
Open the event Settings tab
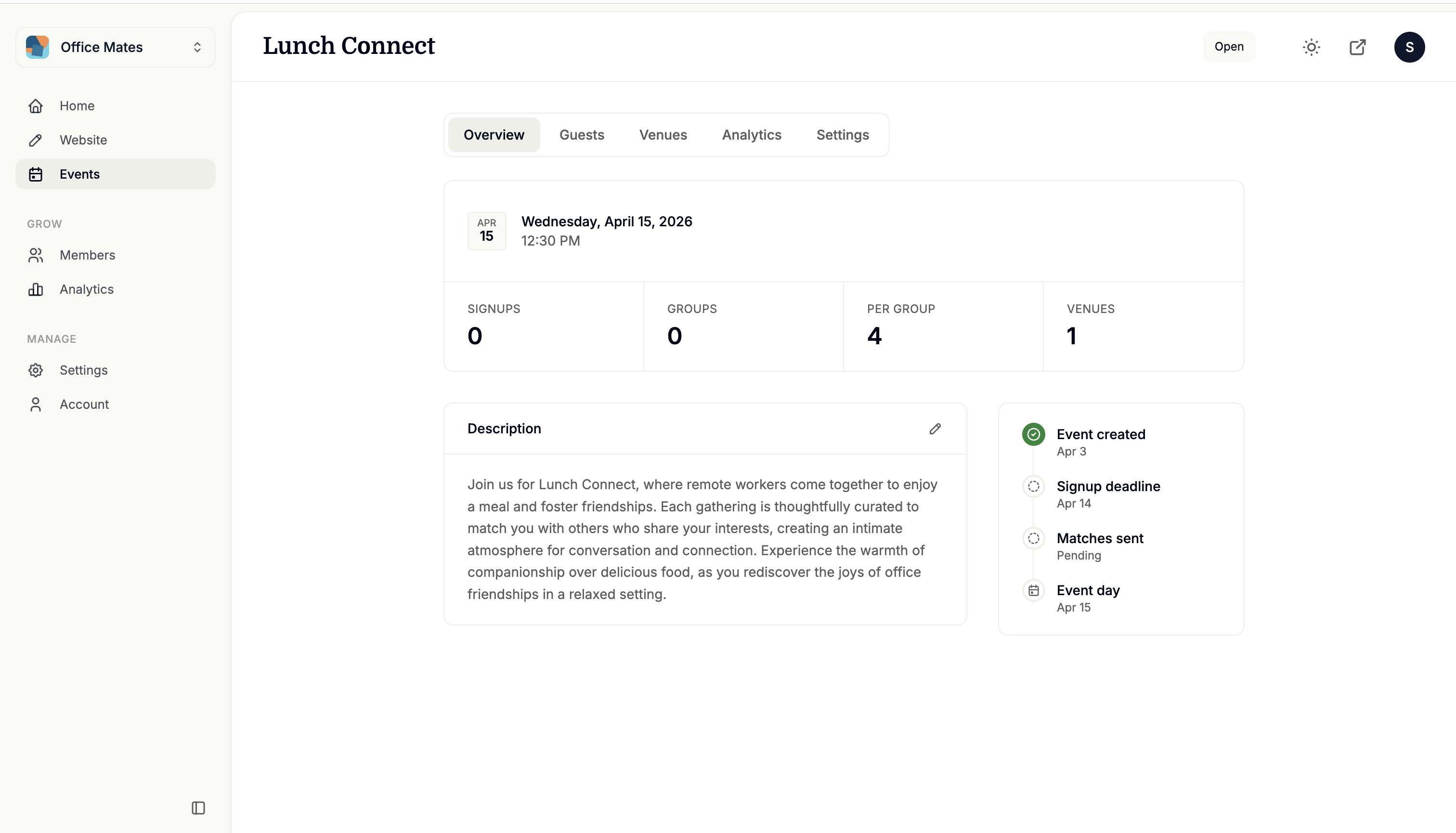point(842,135)
